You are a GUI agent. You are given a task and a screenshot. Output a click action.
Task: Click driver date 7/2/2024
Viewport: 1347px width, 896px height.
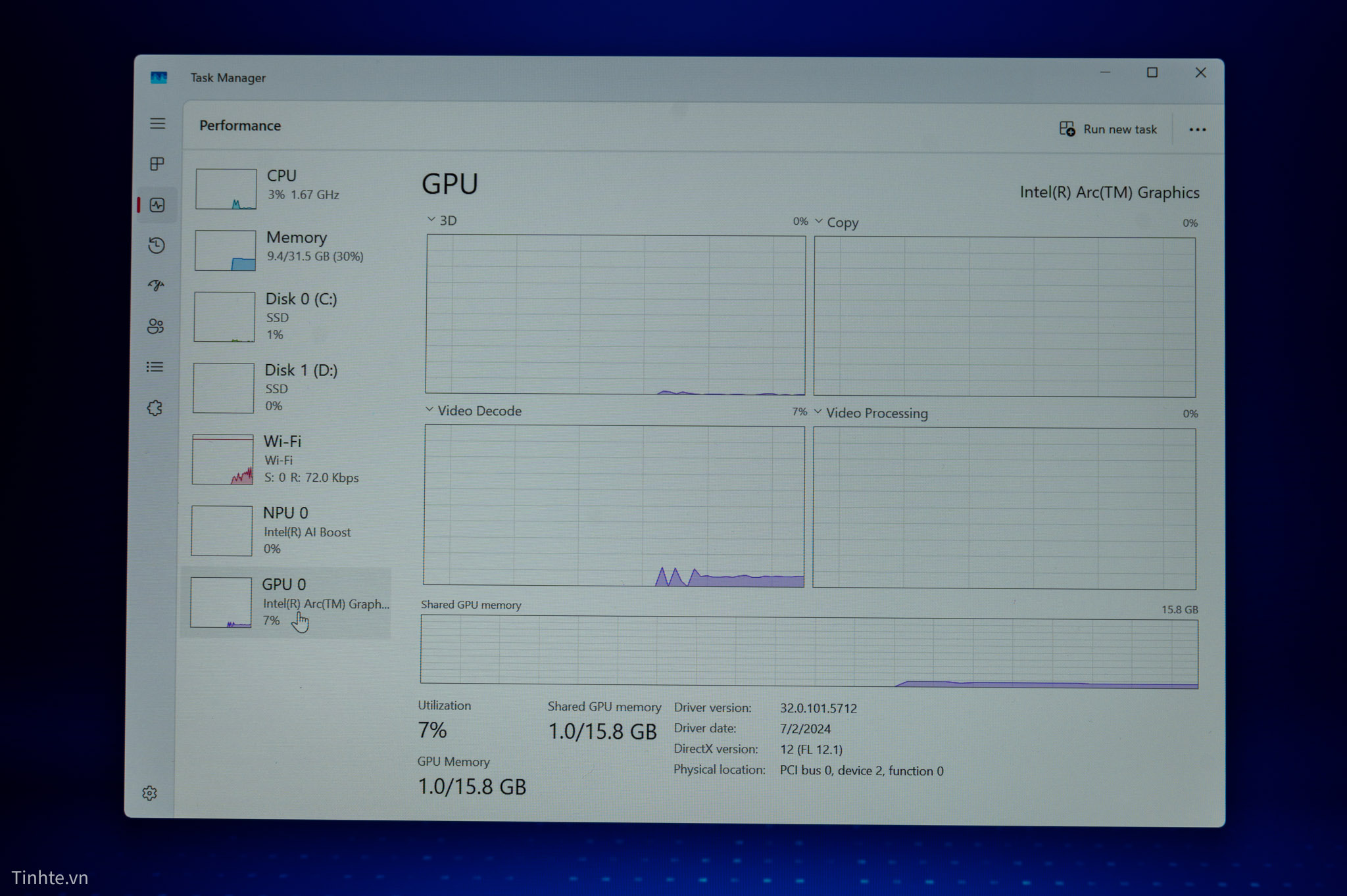coord(805,728)
